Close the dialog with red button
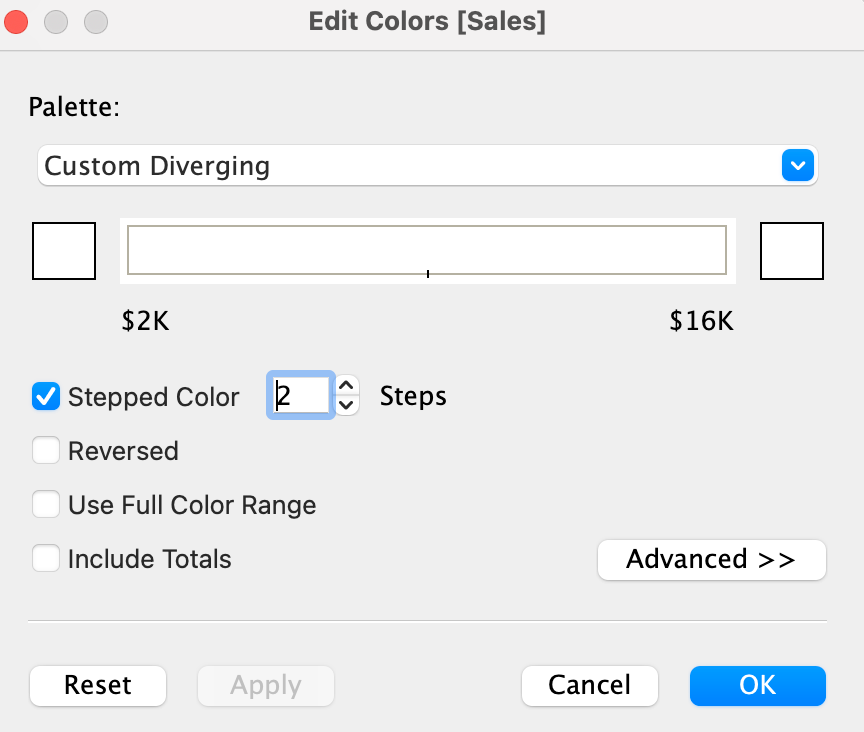 (x=16, y=22)
